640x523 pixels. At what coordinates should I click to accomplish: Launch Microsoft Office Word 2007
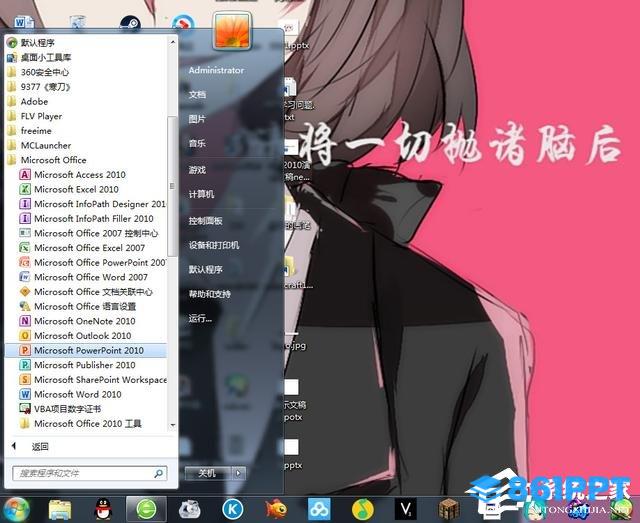[x=86, y=277]
